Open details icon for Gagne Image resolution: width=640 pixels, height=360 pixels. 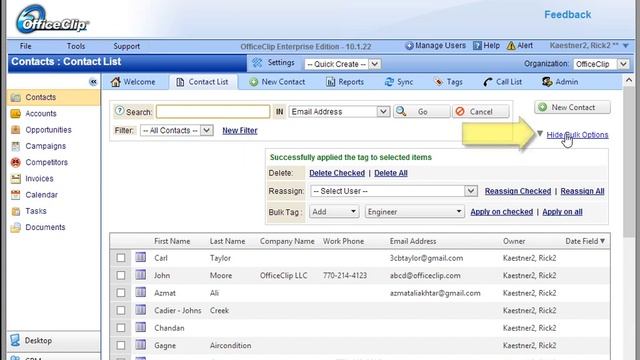point(141,345)
